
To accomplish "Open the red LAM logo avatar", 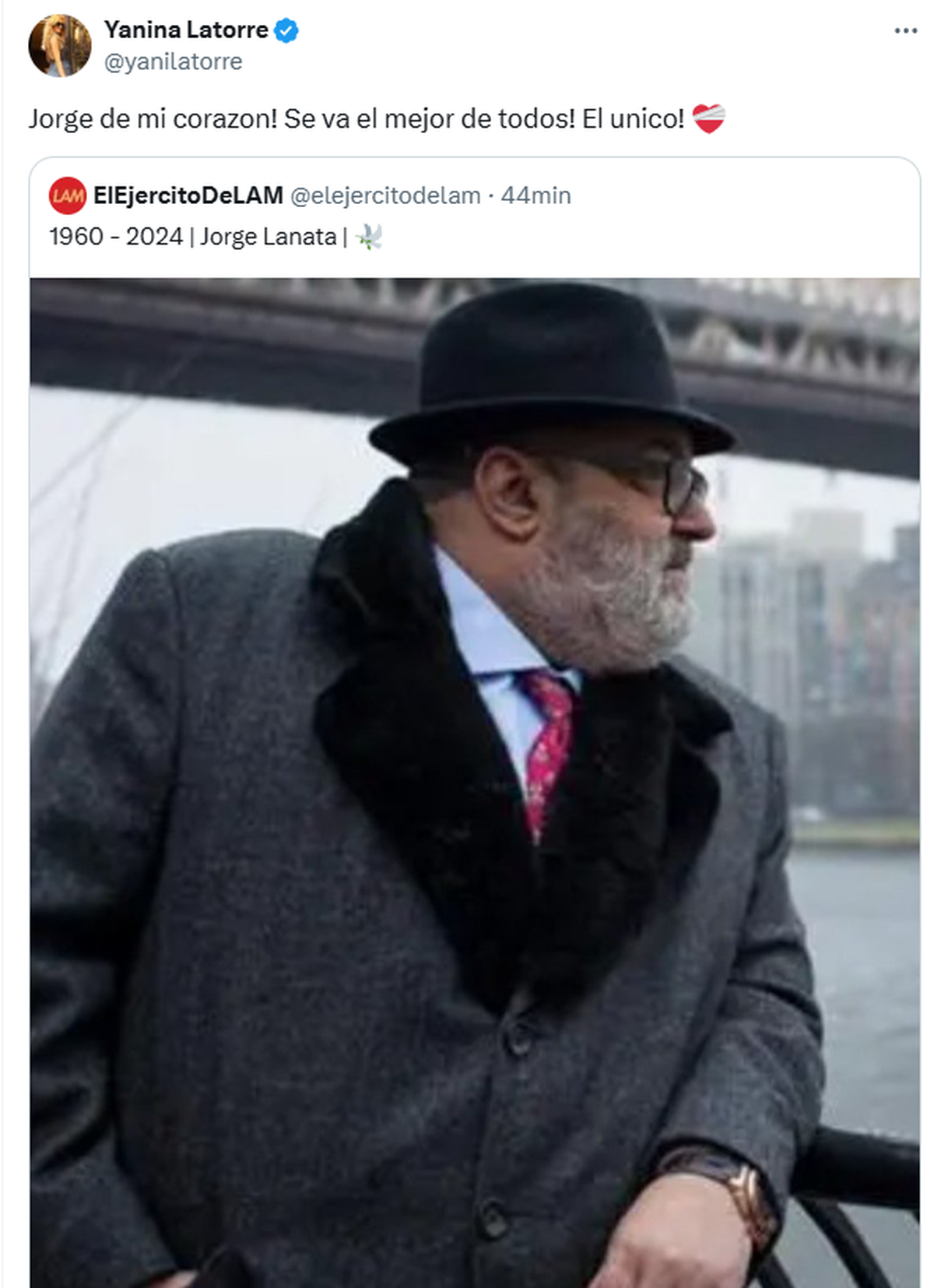I will click(x=68, y=195).
